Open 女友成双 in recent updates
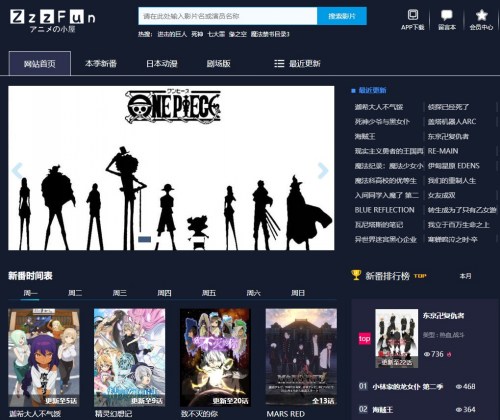 coord(442,195)
